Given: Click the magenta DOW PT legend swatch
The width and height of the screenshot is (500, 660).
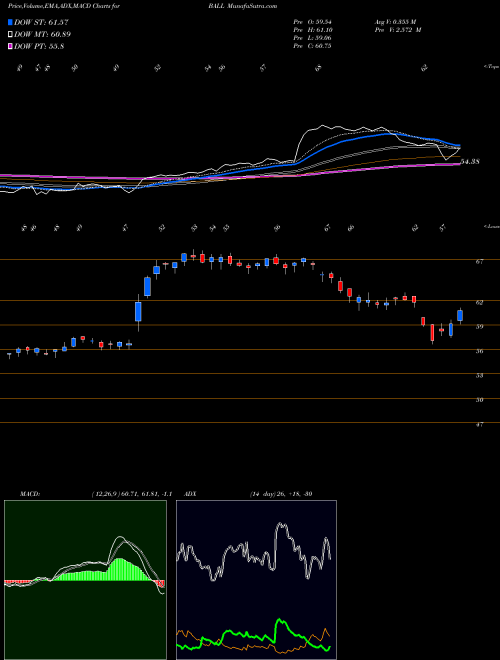Looking at the screenshot, I should [11, 46].
